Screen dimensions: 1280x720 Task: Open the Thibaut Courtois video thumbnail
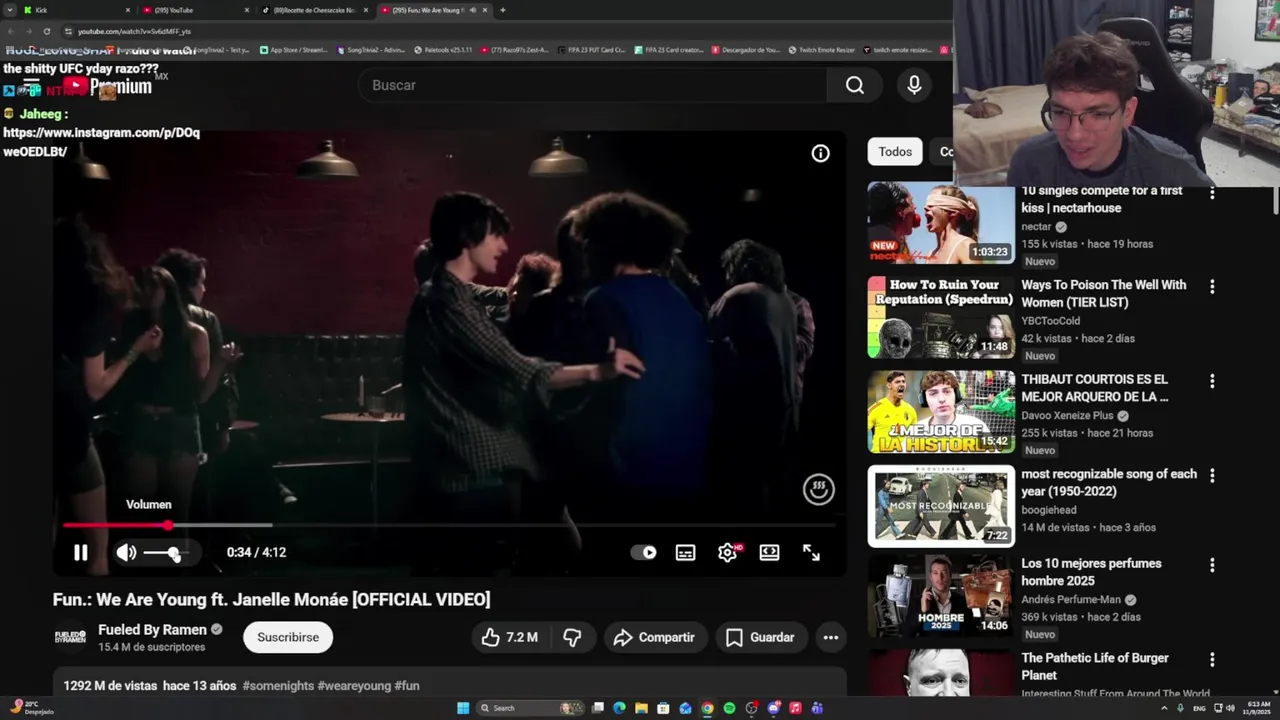(941, 412)
